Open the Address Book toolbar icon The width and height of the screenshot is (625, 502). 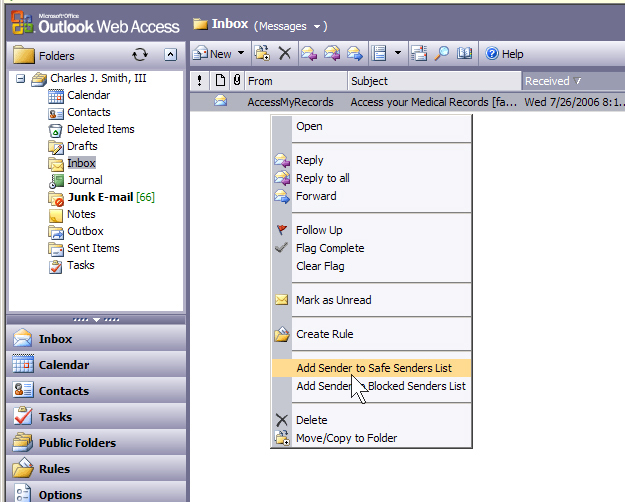point(464,53)
